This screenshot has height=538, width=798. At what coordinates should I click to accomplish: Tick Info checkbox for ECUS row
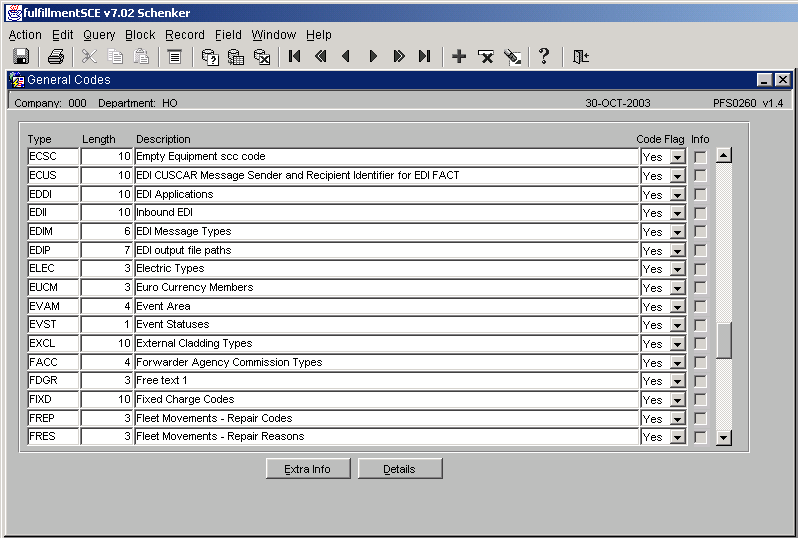click(x=700, y=176)
